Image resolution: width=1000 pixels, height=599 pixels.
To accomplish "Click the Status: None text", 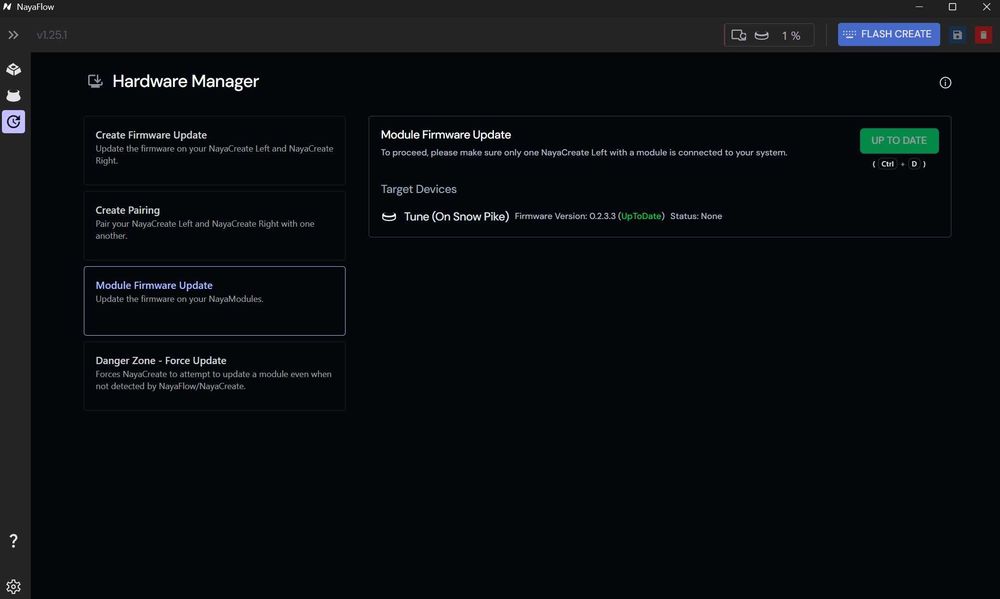I will click(696, 216).
